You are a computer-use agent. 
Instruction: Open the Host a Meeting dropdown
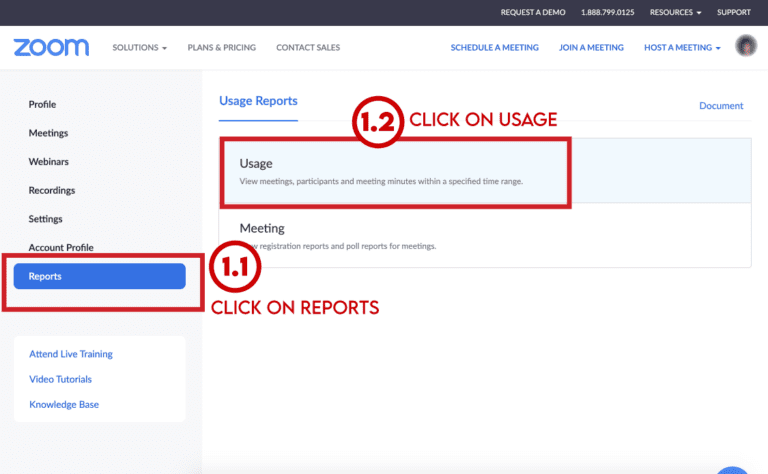coord(682,48)
